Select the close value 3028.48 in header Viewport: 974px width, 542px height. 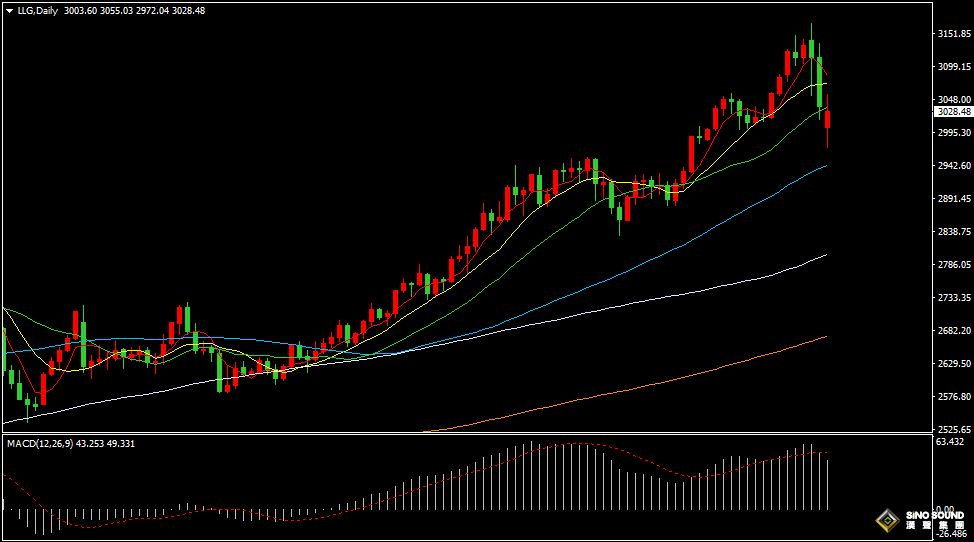(188, 11)
